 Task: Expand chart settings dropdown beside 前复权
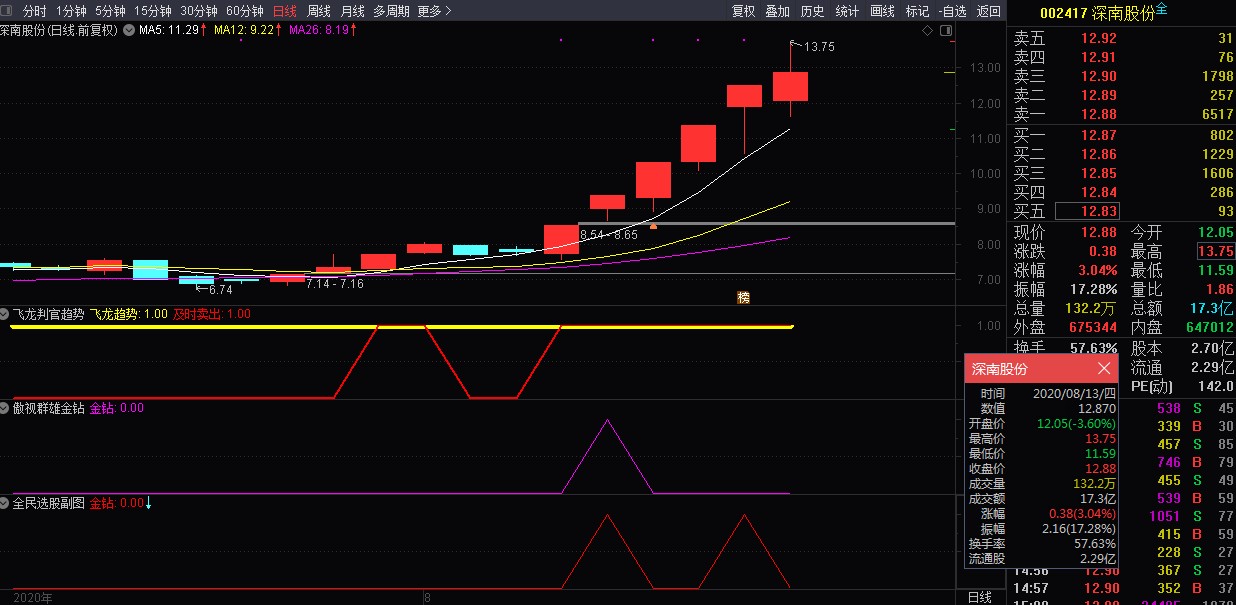pyautogui.click(x=126, y=31)
